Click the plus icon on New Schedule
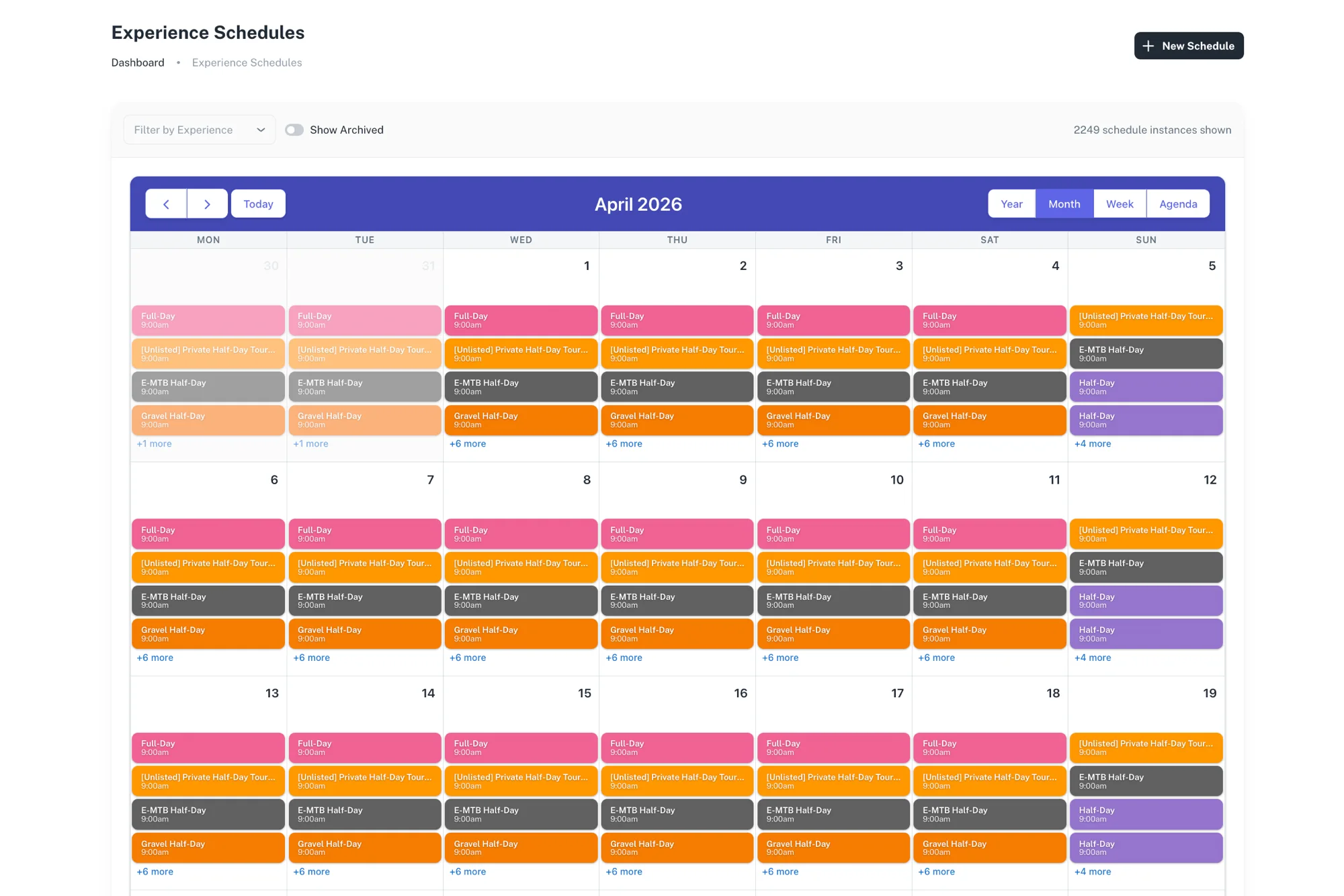The height and width of the screenshot is (896, 1344). 1149,46
